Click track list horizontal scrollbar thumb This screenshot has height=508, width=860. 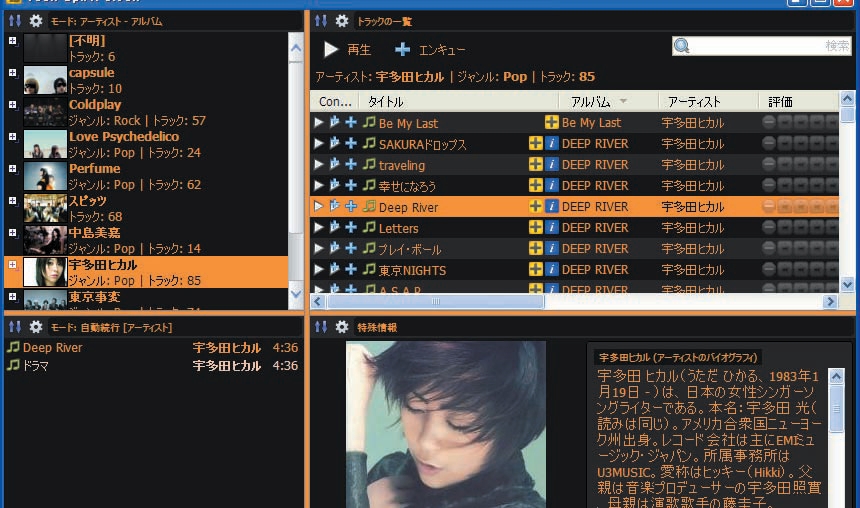tap(435, 301)
